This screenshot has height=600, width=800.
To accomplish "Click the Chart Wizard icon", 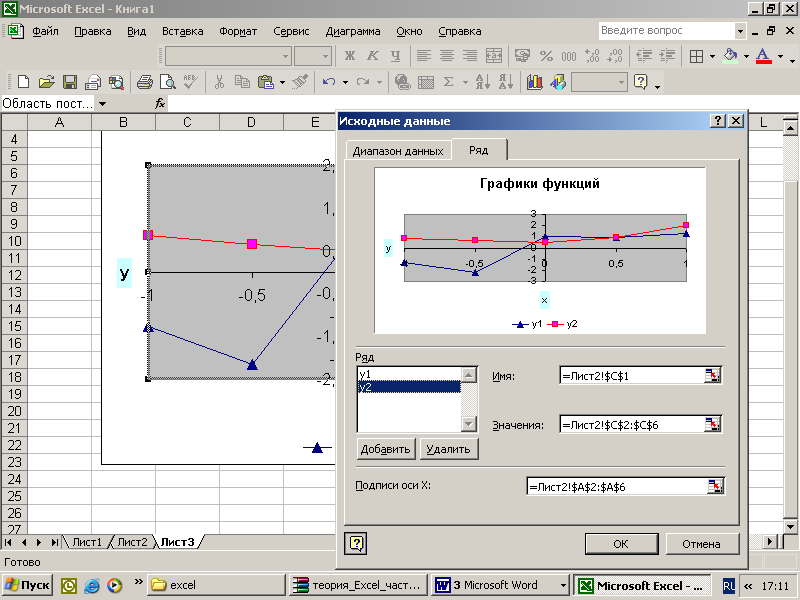I will point(535,82).
